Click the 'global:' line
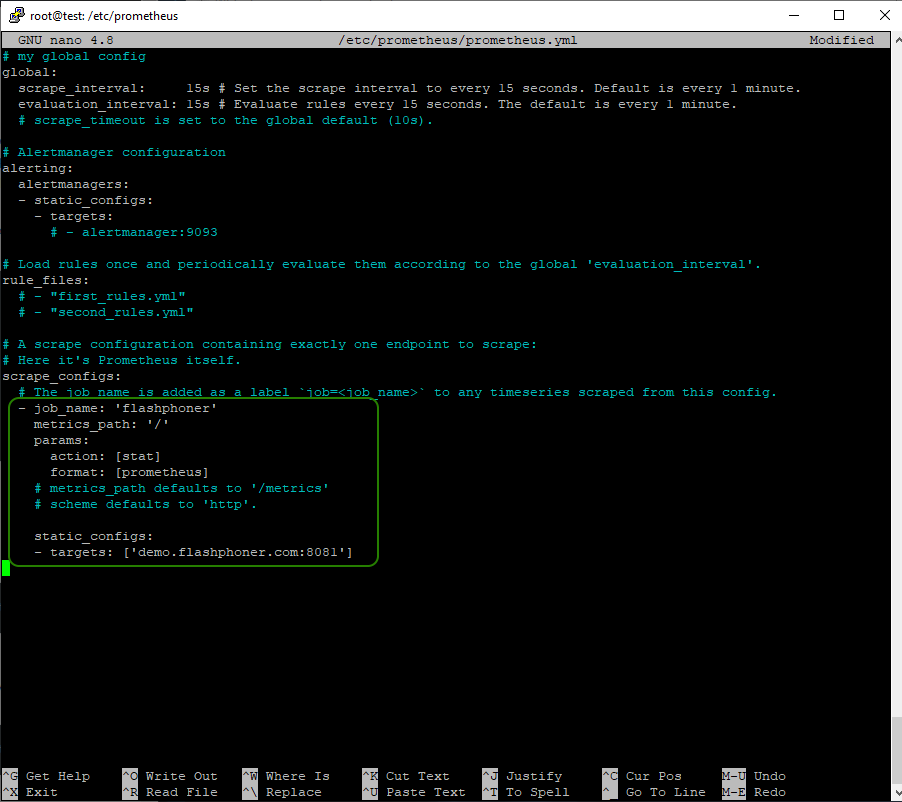 pos(30,72)
